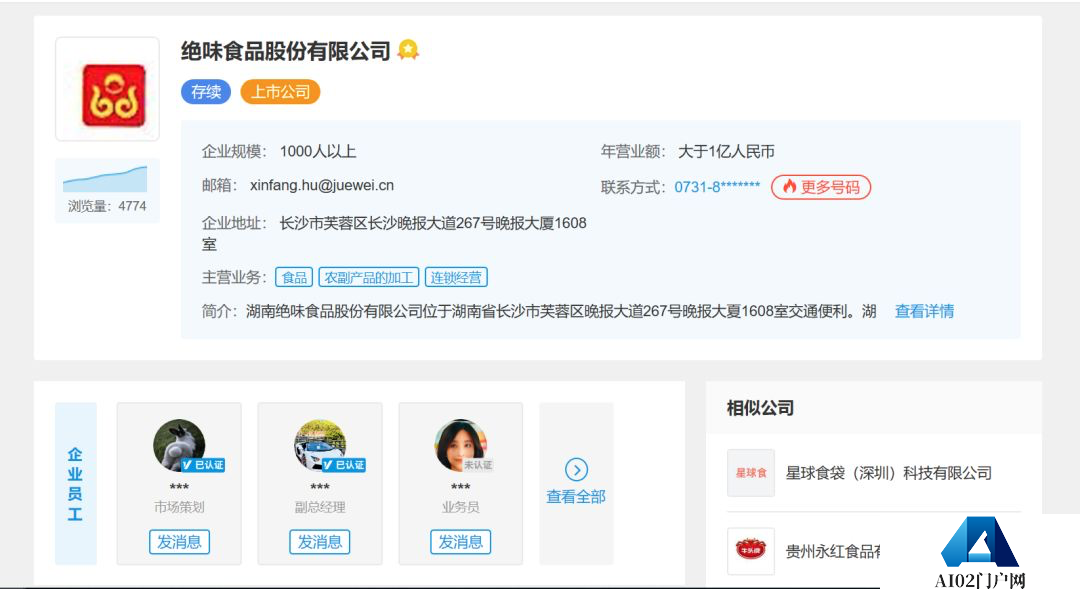Click 已认证 badge on 市场策划 employee

tap(203, 465)
